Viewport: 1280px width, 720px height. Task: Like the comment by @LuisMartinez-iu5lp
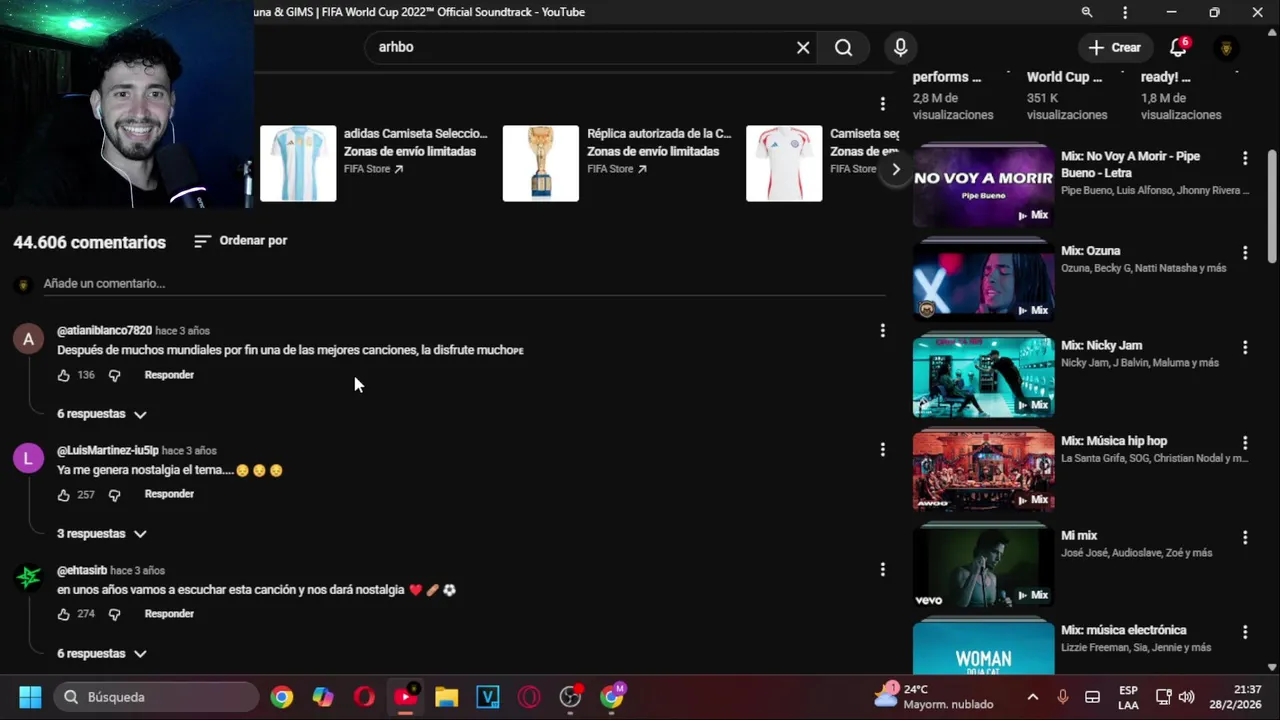64,495
